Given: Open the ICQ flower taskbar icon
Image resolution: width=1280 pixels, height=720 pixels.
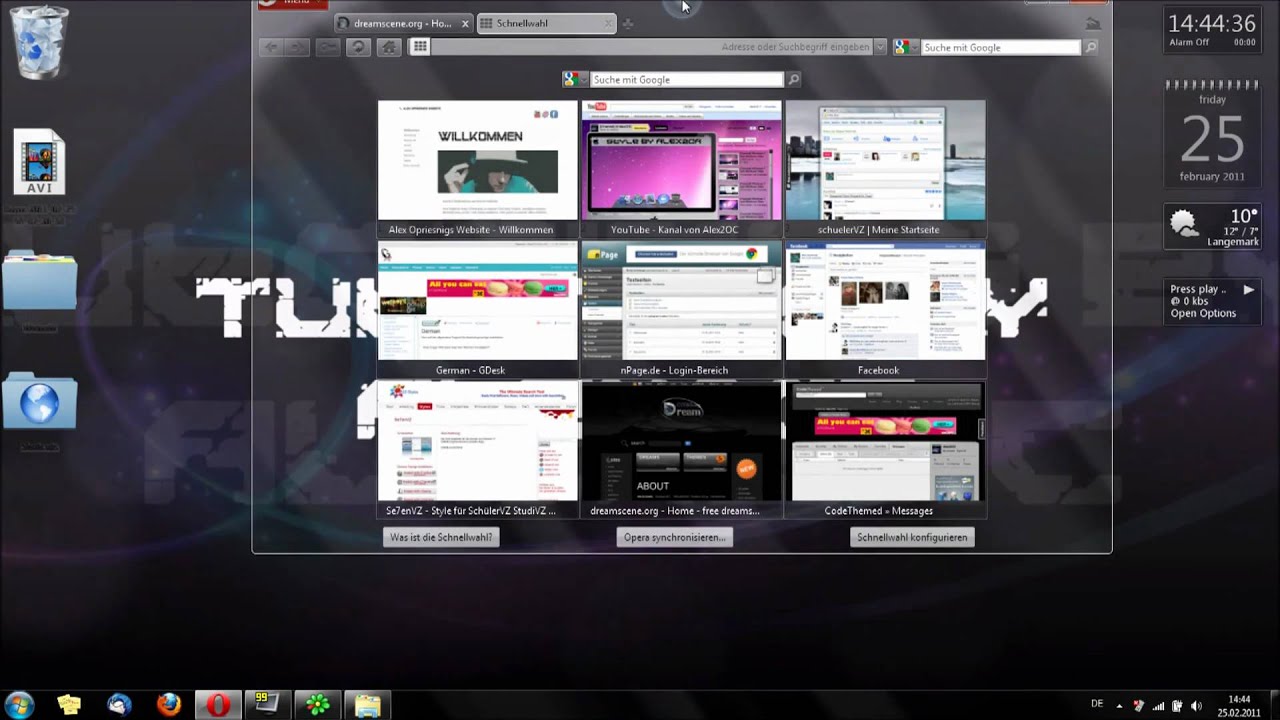Looking at the screenshot, I should (x=318, y=705).
